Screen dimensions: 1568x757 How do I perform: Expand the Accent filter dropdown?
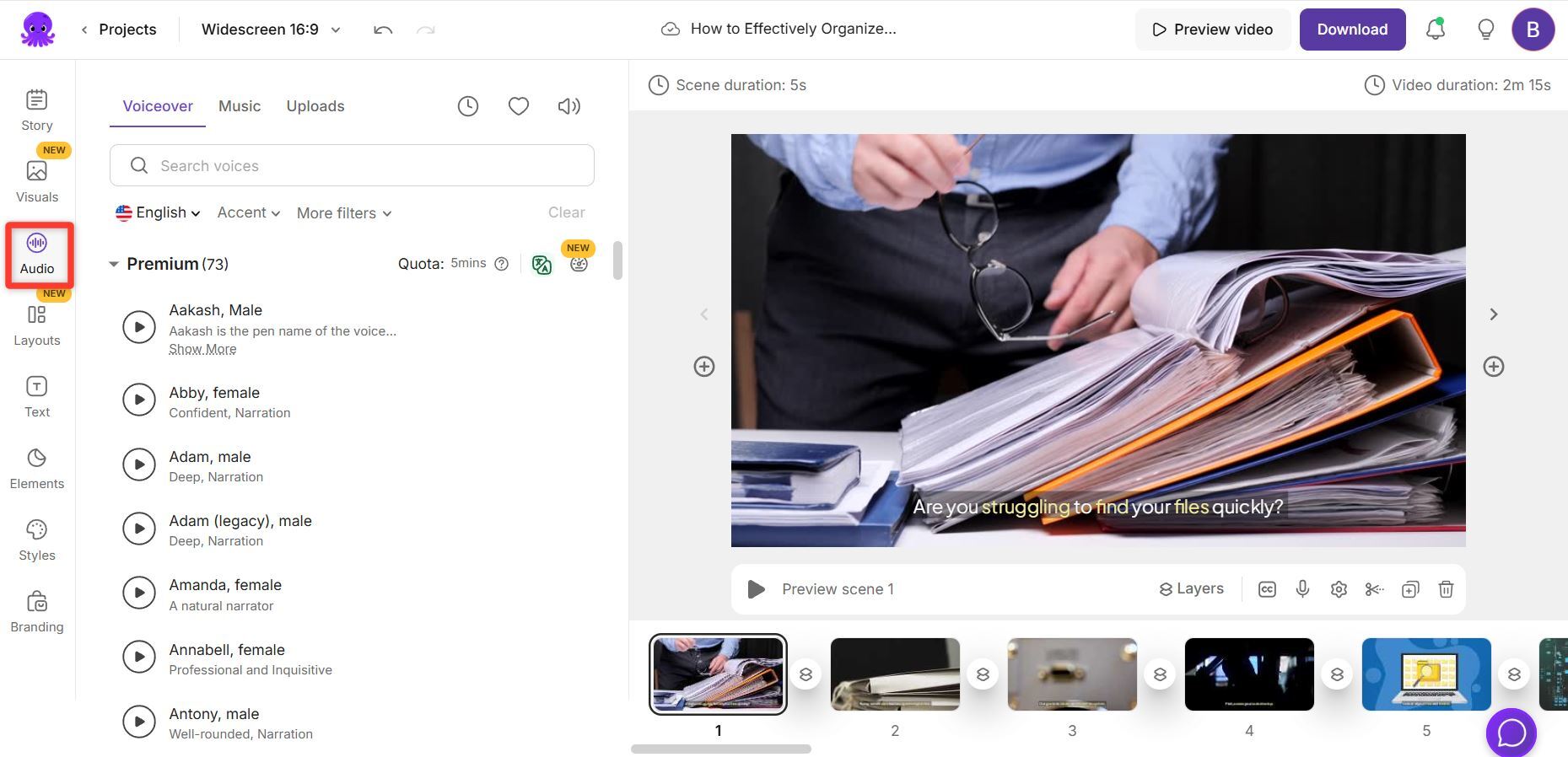(248, 212)
